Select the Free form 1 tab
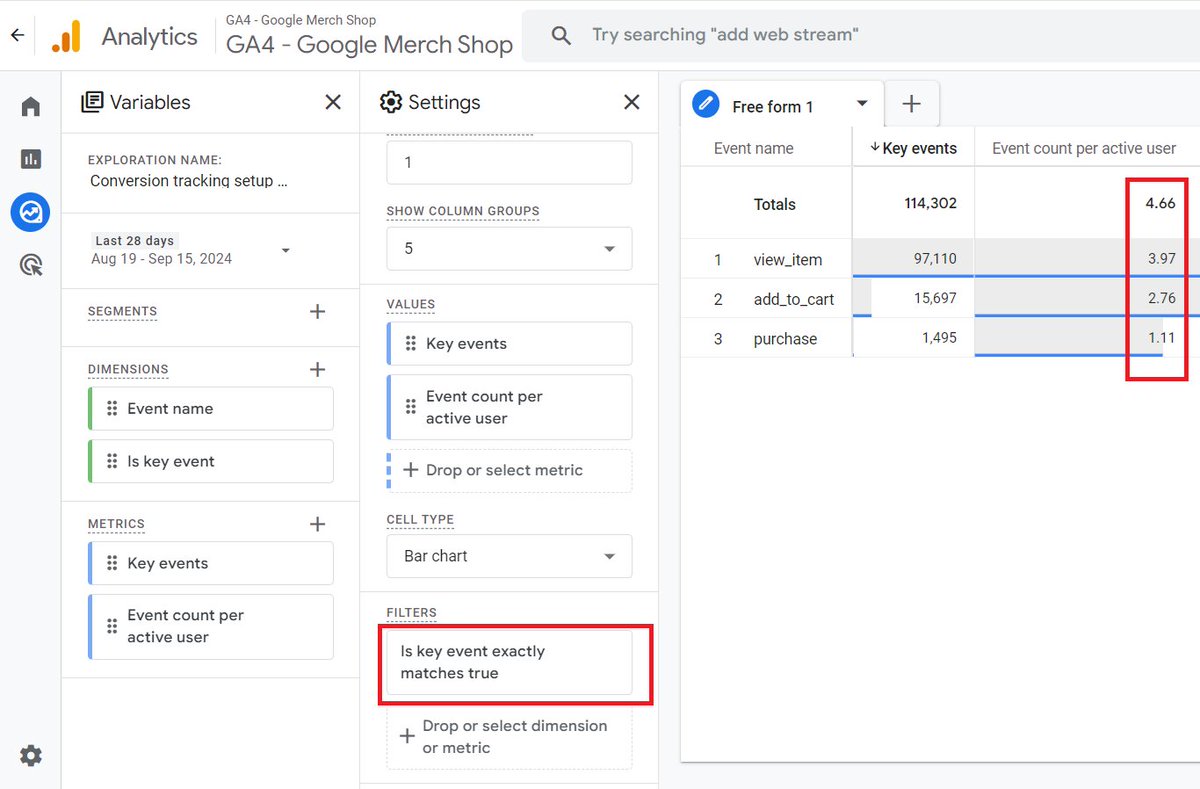1200x789 pixels. (782, 105)
